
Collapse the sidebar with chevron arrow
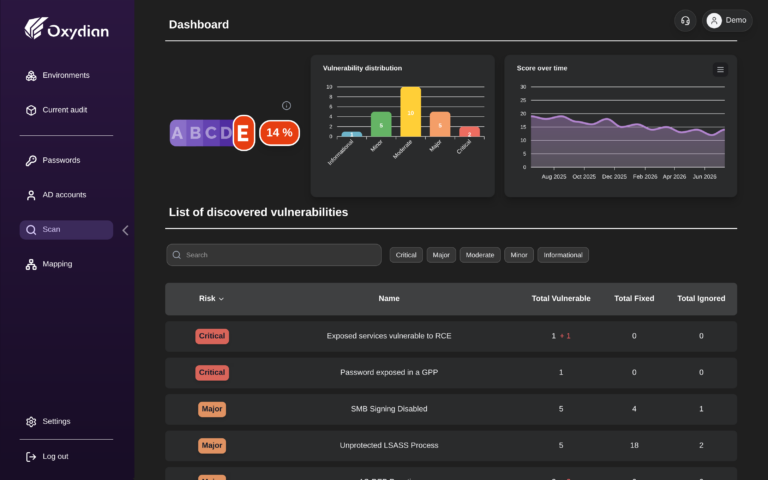pos(125,230)
